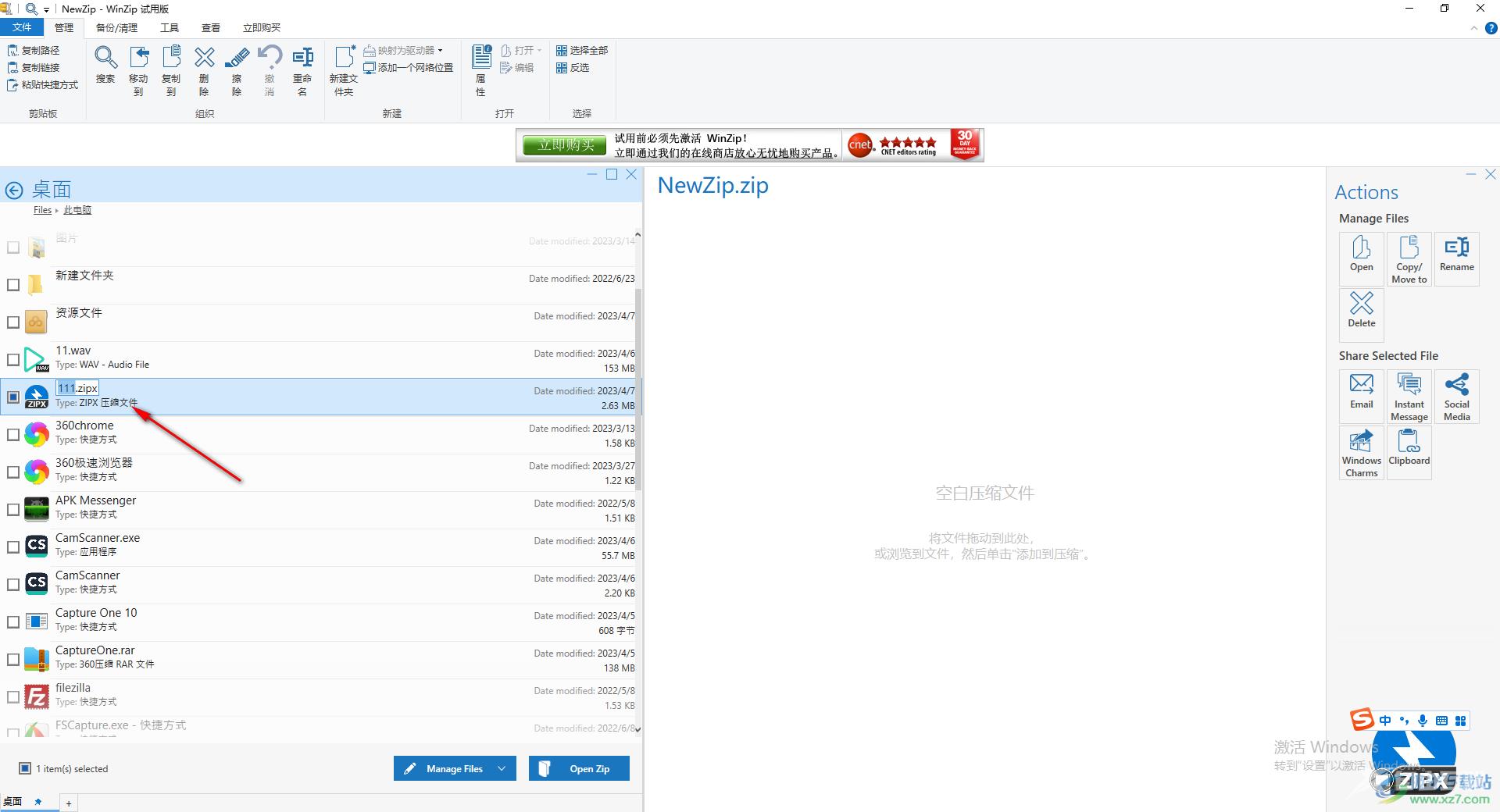Screen dimensions: 1500x812
Task: Expand the Manage Files dropdown arrow
Action: [x=502, y=768]
